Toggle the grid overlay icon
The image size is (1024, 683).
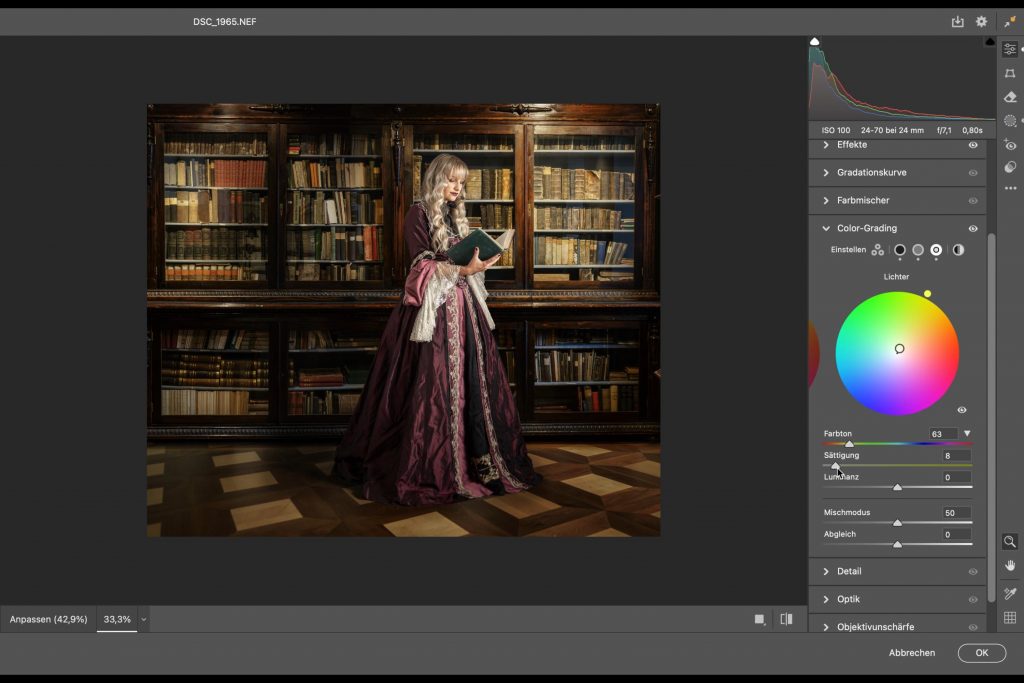[1010, 618]
